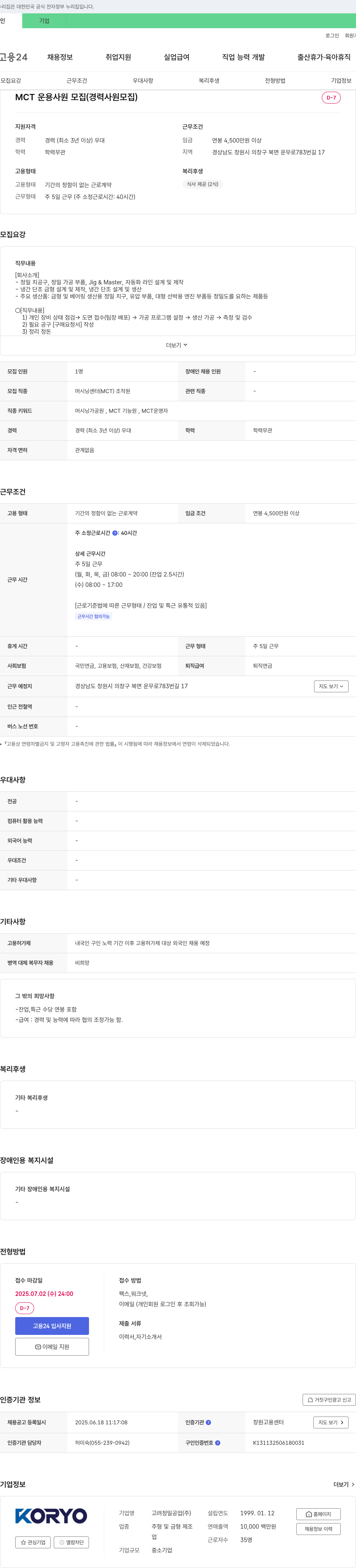The width and height of the screenshot is (356, 1568).
Task: Open the 출산휴가·육아휴직 menu
Action: (x=324, y=57)
